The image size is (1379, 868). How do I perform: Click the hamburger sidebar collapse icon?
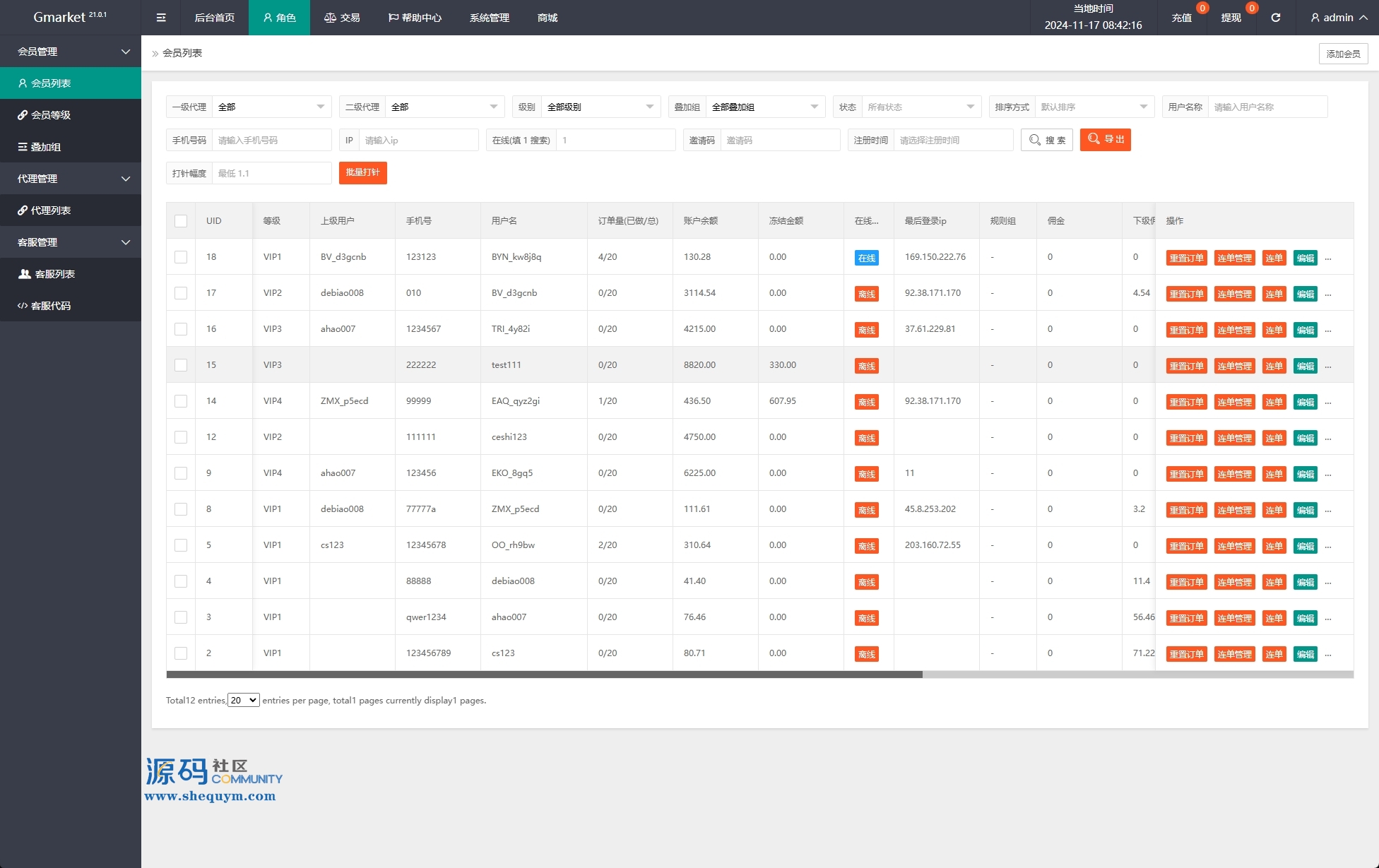[161, 18]
